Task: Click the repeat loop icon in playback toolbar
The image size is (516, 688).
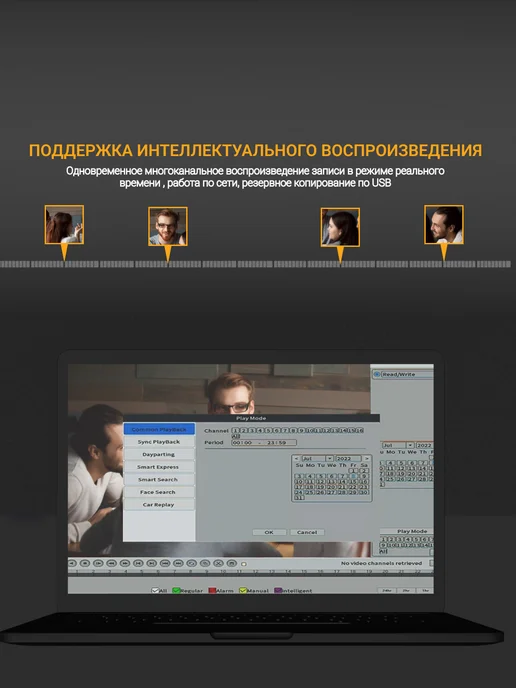Action: coord(192,563)
